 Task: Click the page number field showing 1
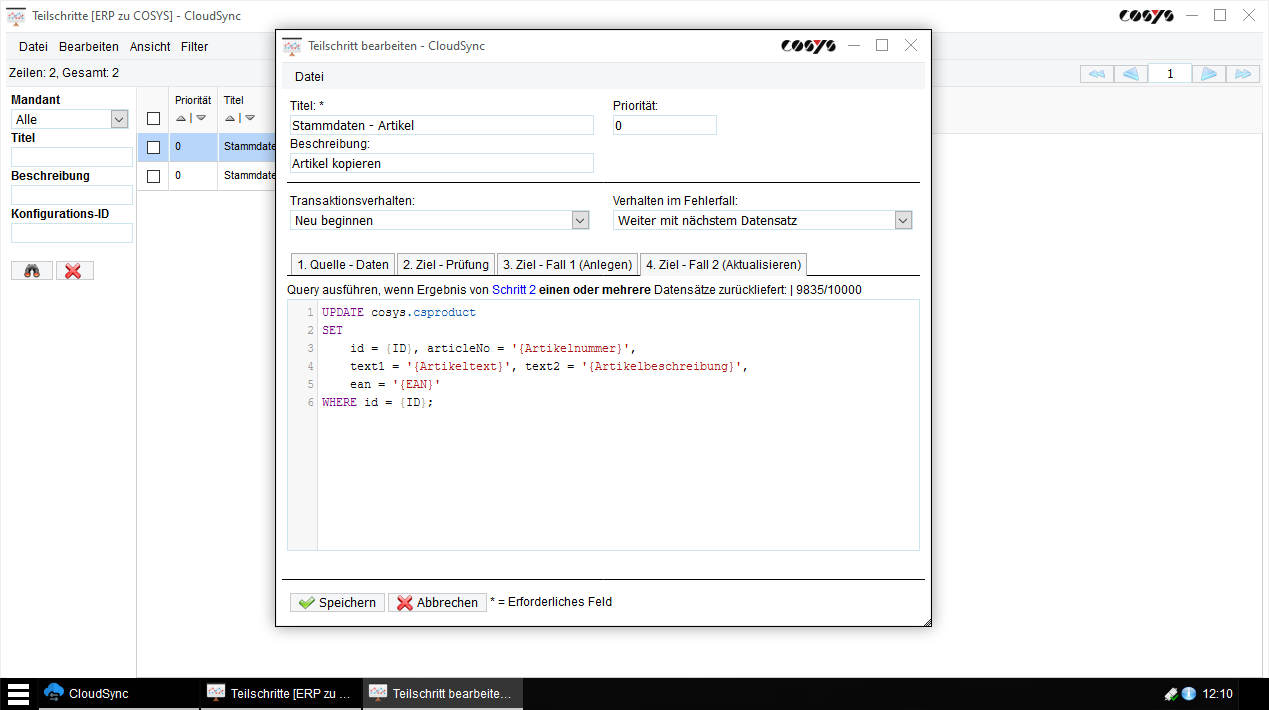point(1170,73)
